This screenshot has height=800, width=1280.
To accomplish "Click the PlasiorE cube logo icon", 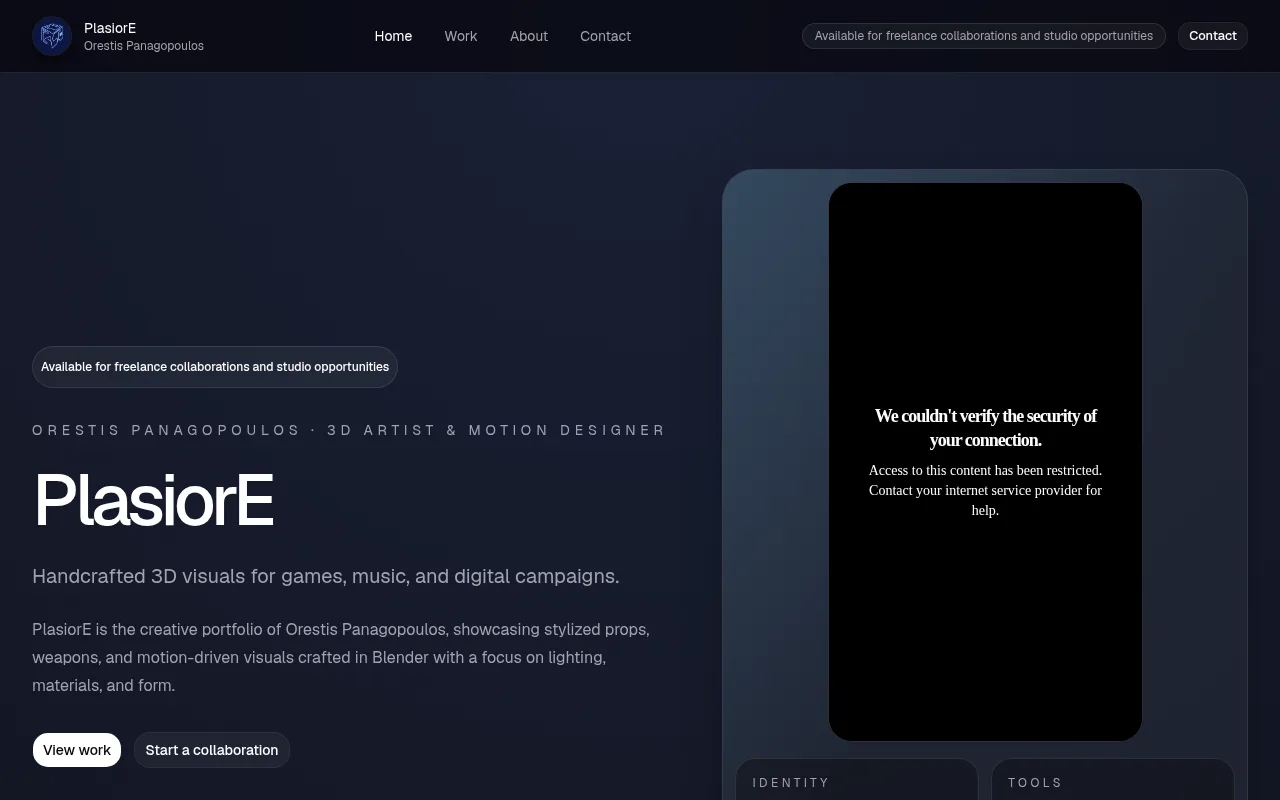I will (x=52, y=36).
